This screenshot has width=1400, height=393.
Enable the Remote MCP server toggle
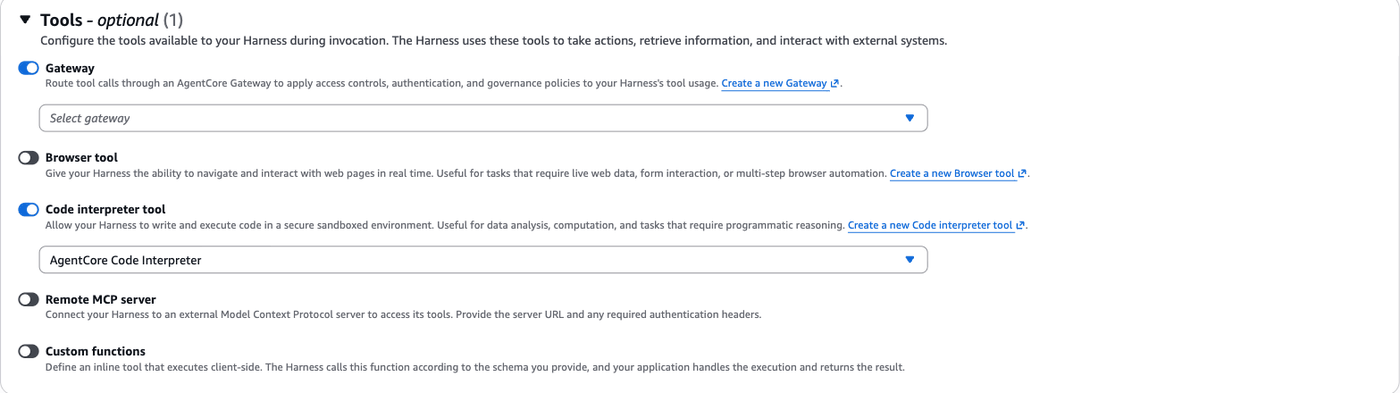pos(28,300)
